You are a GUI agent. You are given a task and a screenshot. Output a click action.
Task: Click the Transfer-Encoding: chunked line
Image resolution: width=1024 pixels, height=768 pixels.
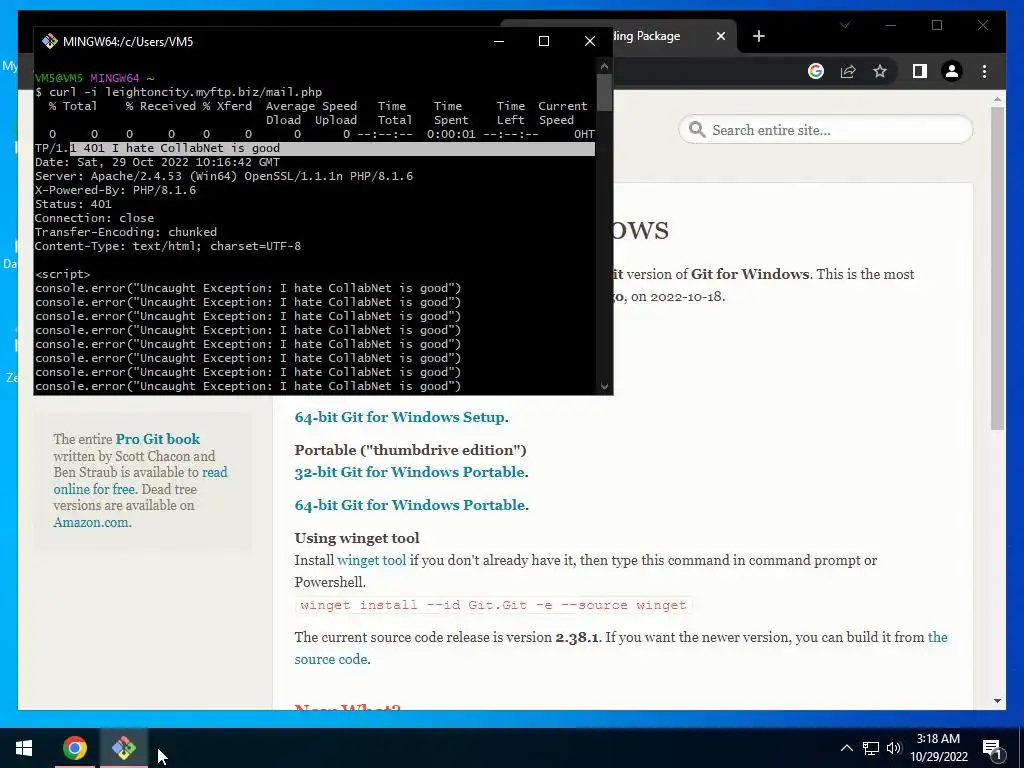tap(125, 232)
